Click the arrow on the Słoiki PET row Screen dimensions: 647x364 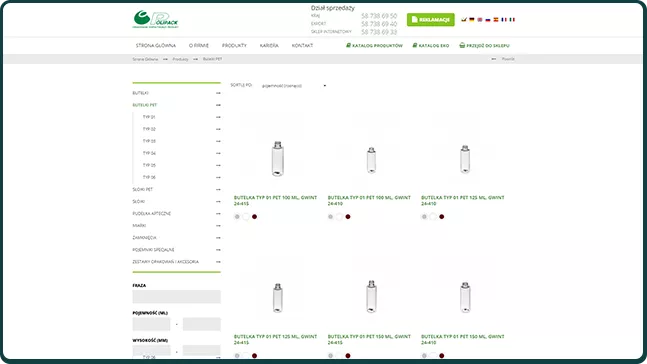[218, 189]
